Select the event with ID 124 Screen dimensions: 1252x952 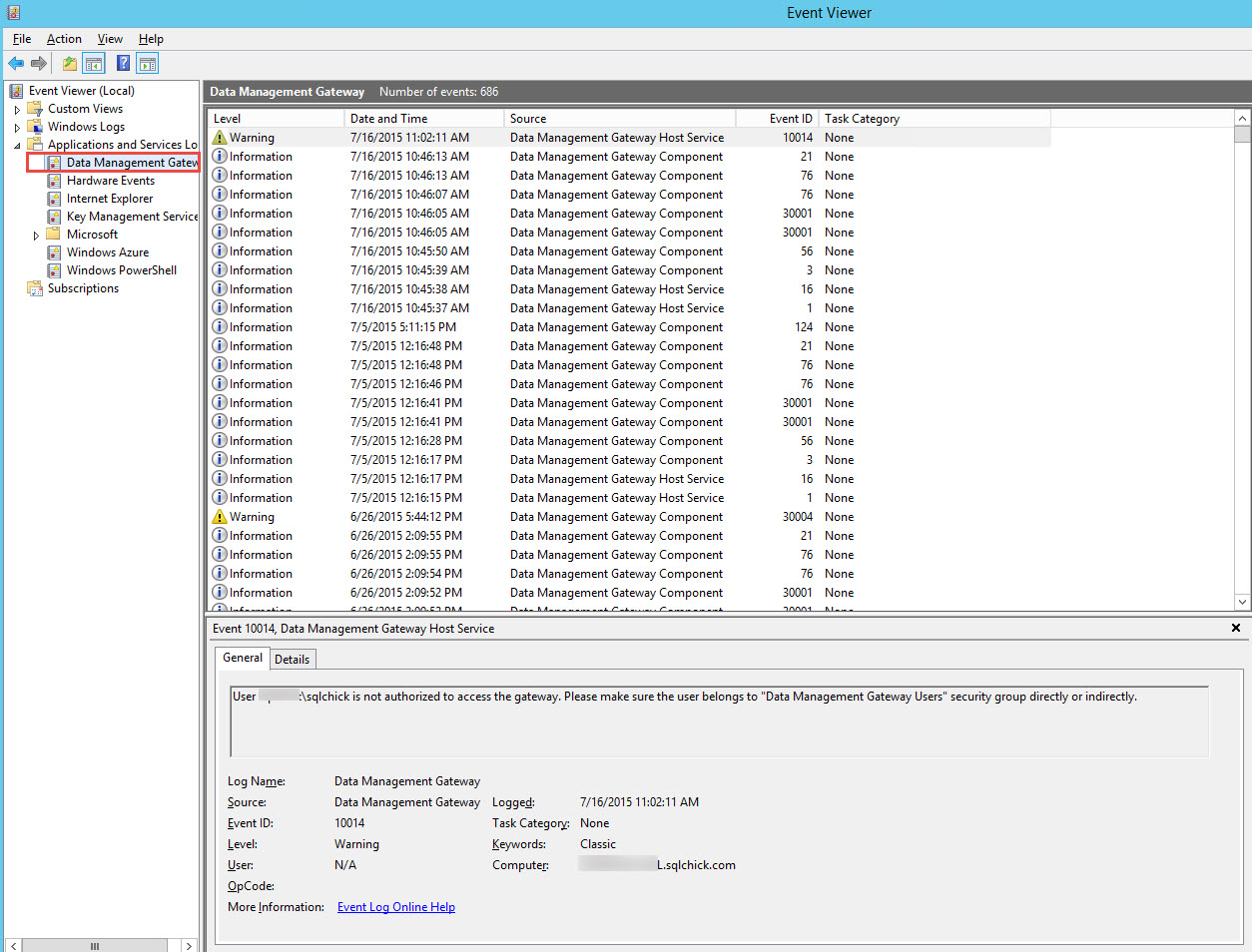tap(629, 327)
